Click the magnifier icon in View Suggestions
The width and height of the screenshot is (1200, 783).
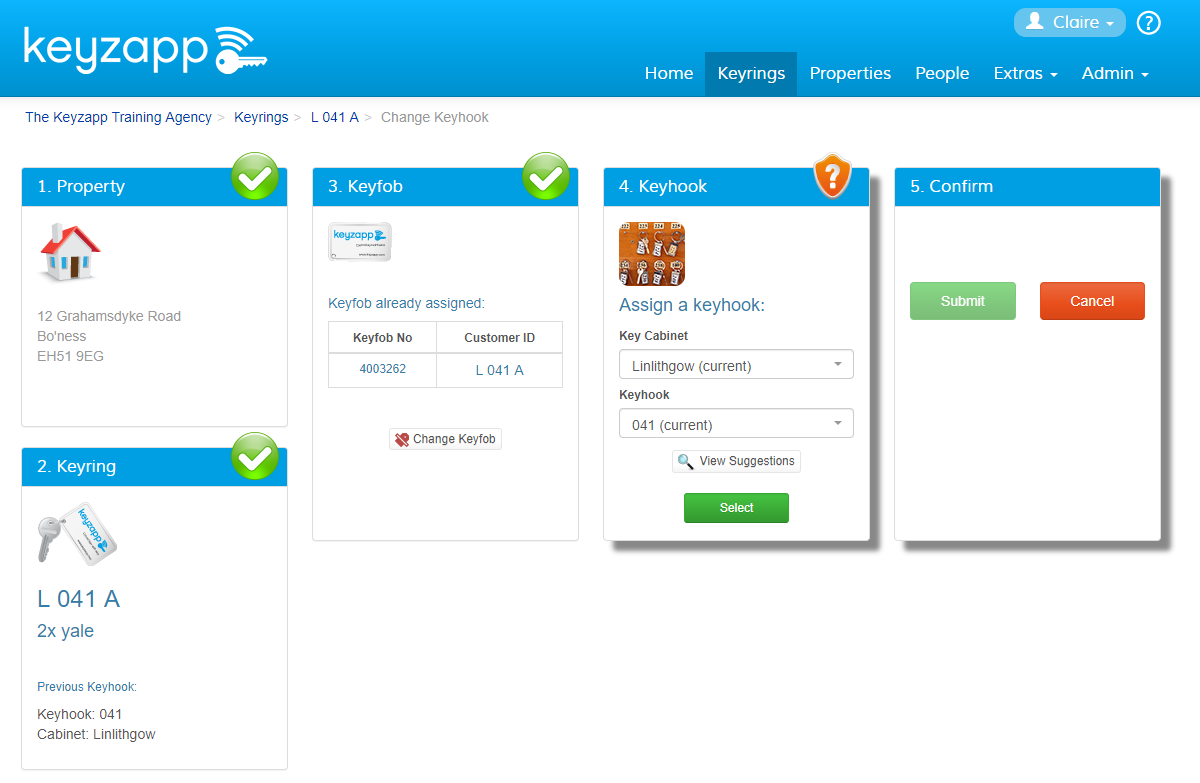[x=685, y=461]
